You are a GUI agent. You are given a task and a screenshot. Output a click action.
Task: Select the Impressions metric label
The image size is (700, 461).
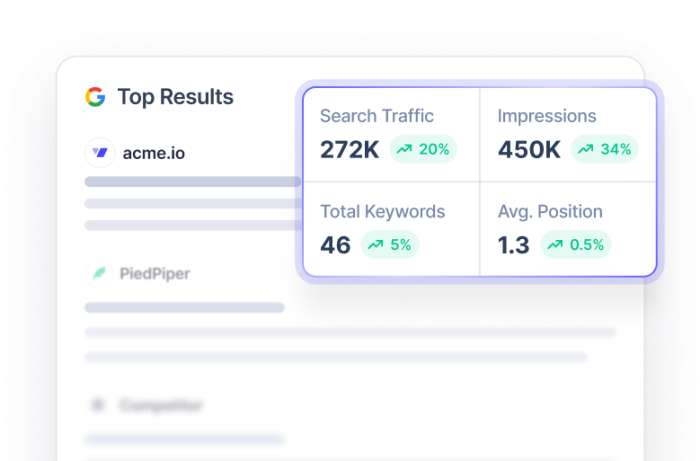(x=547, y=116)
